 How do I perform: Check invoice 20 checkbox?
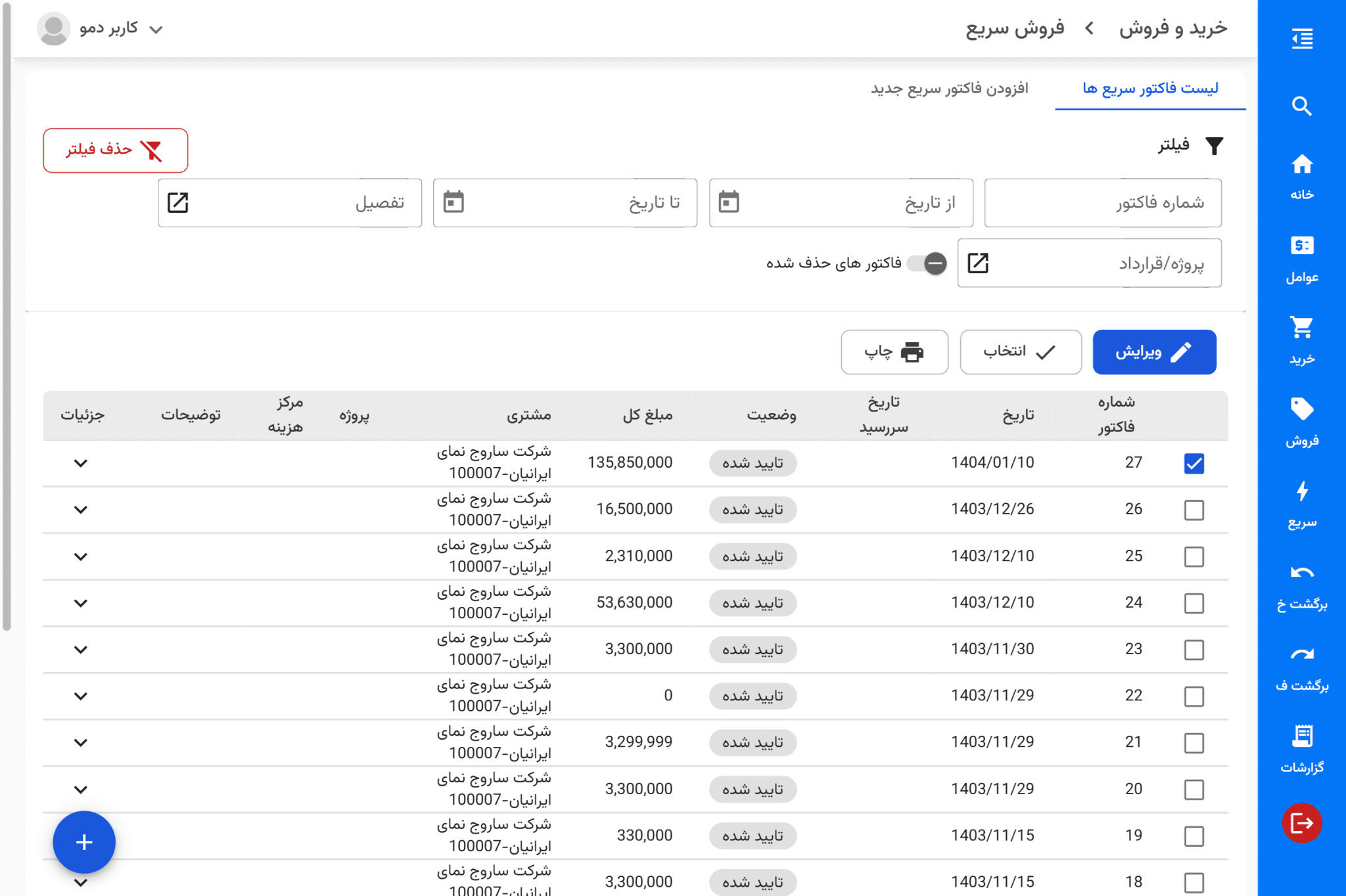1194,790
